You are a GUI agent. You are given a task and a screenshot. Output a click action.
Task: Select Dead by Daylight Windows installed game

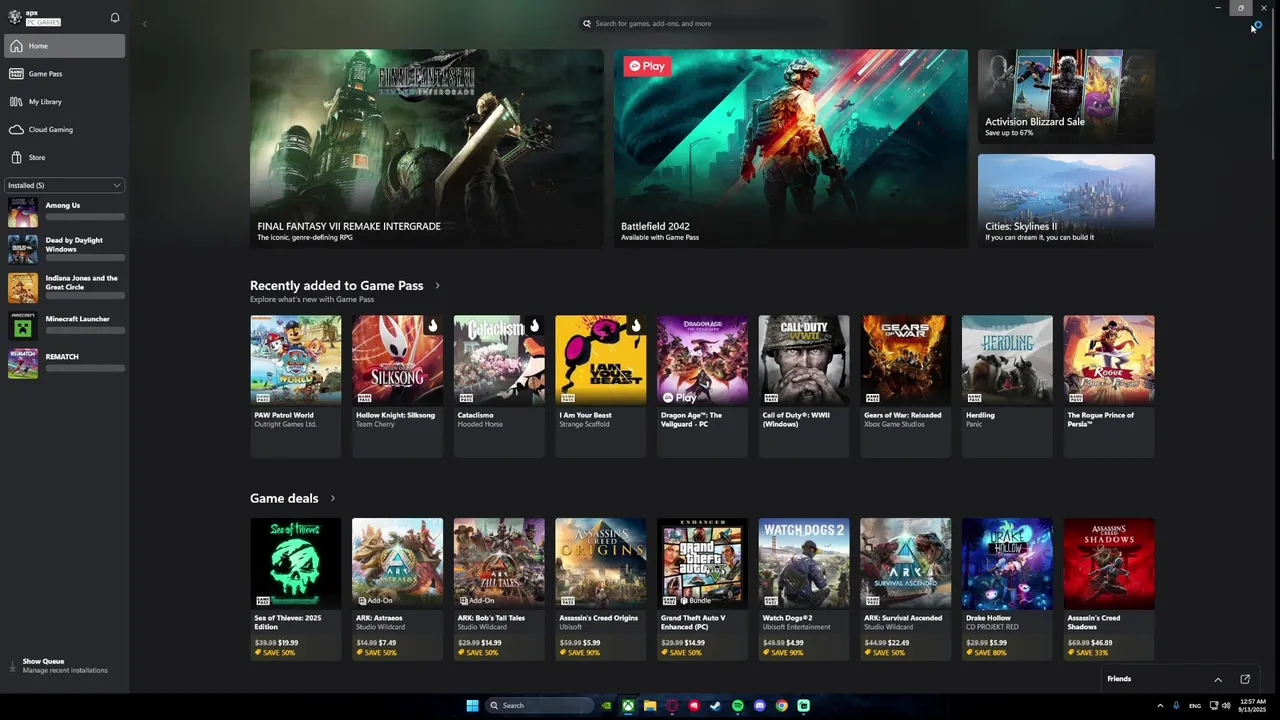tap(65, 249)
